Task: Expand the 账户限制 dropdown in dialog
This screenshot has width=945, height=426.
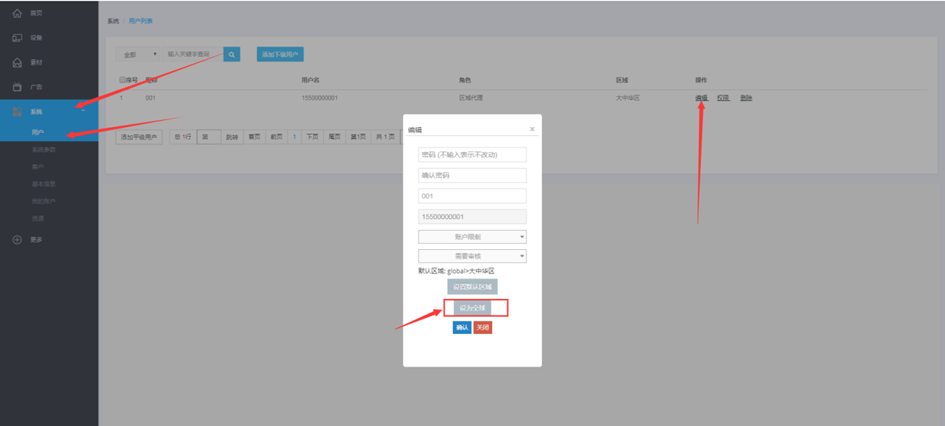Action: 472,237
